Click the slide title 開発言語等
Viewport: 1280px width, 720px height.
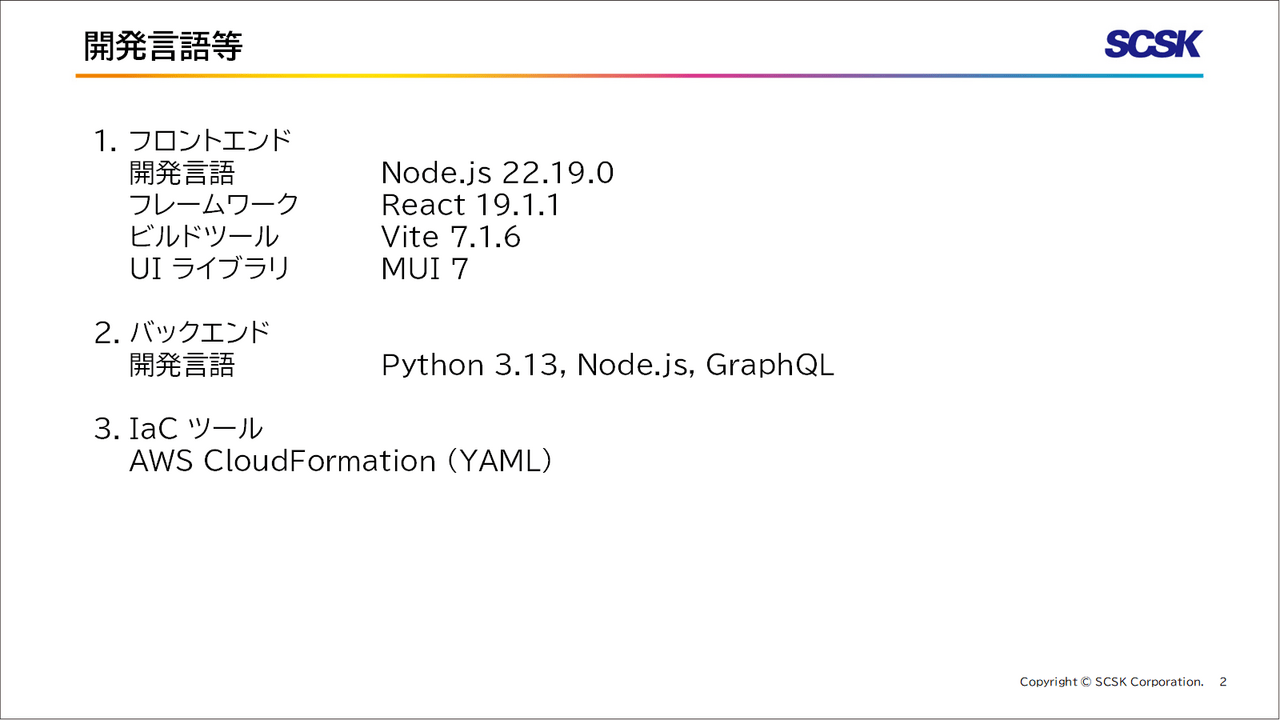pyautogui.click(x=163, y=46)
